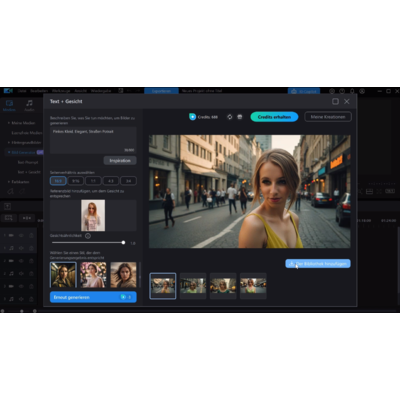Expand the Hintergrundbilder tree node
This screenshot has width=400, height=400.
point(9,142)
